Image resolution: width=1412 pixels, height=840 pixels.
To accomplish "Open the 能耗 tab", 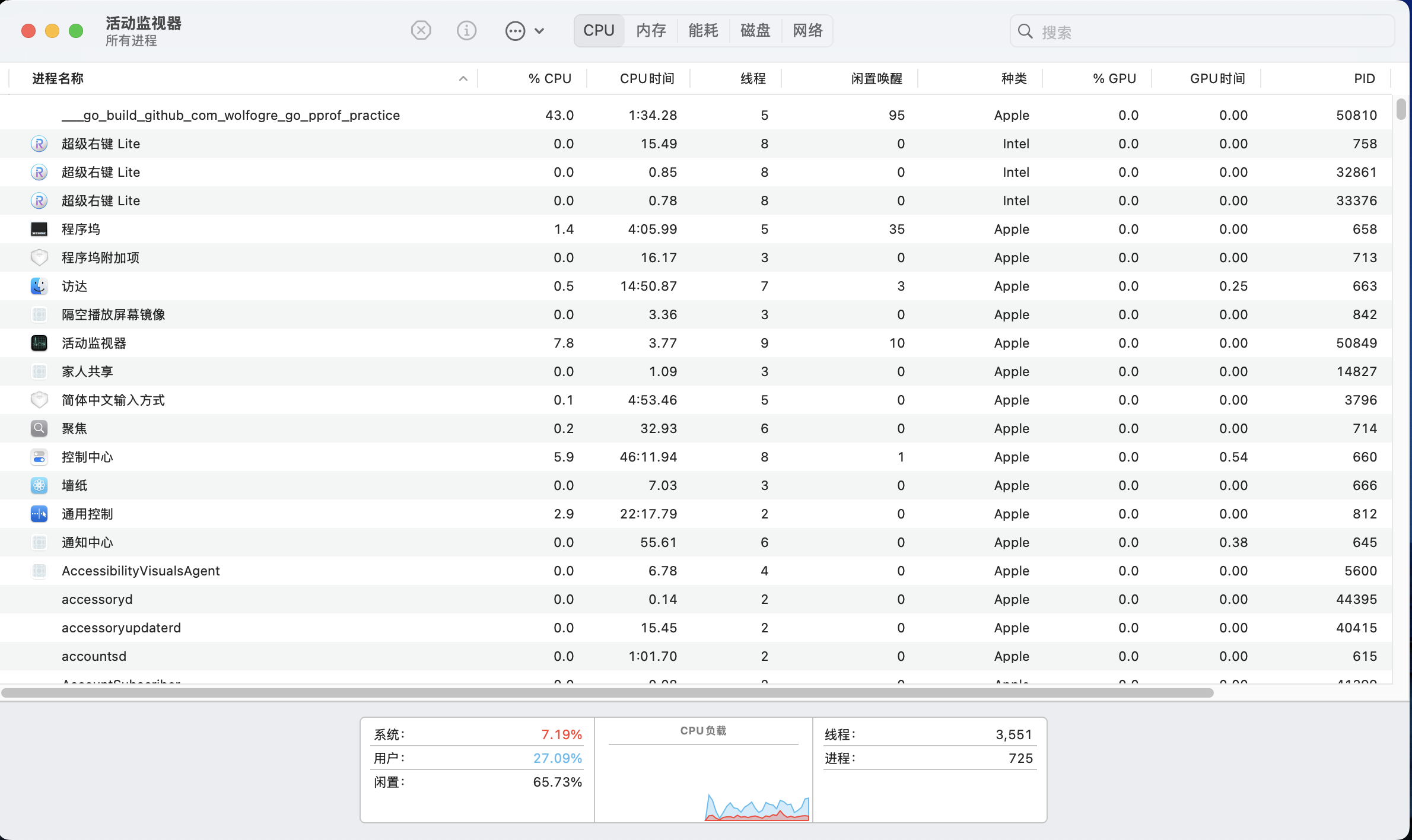I will pyautogui.click(x=703, y=31).
